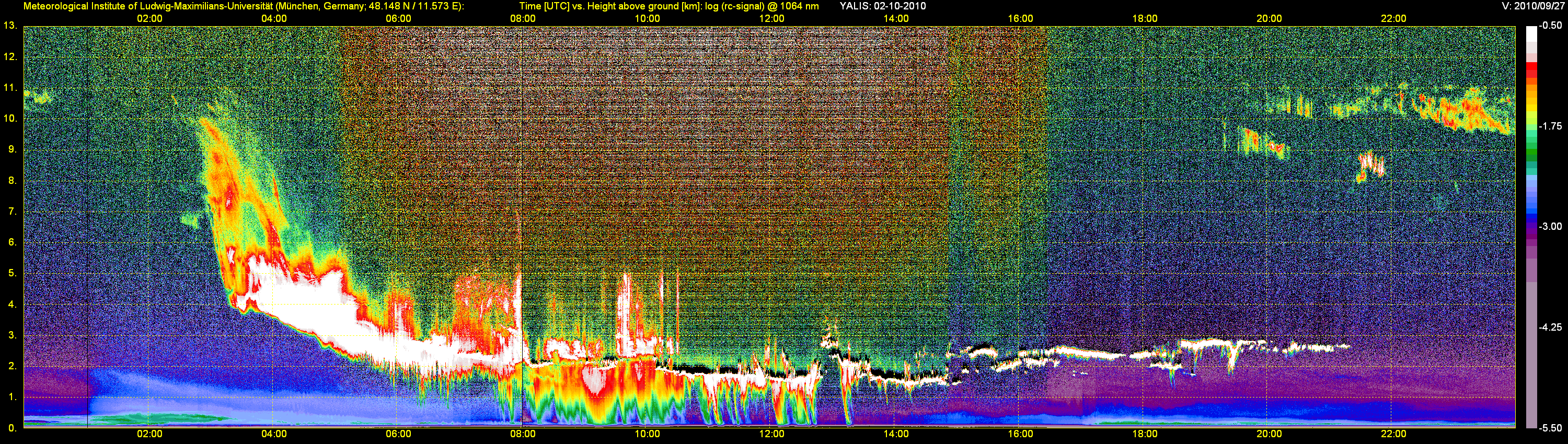Click the 'Time [UTC] vs. Height above ground' caption
The image size is (1568, 444).
coord(669,6)
